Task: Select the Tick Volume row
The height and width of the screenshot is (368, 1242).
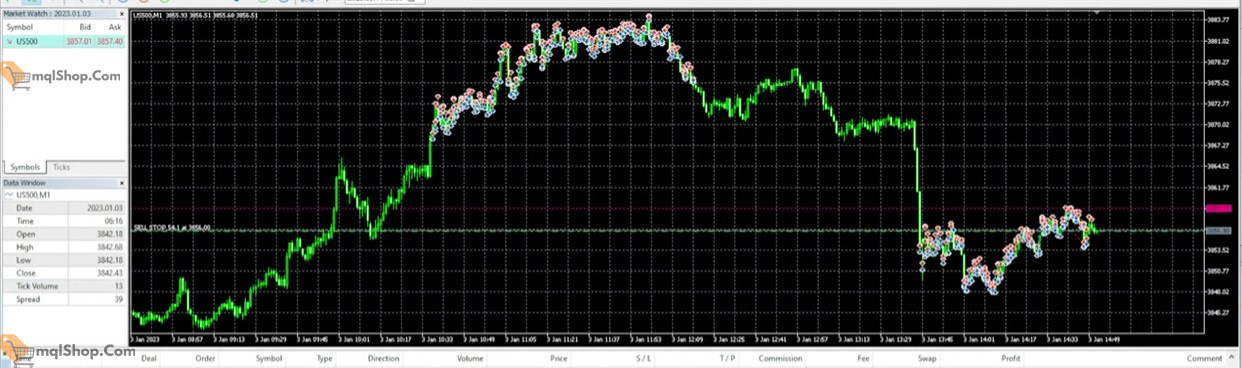Action: tap(64, 286)
